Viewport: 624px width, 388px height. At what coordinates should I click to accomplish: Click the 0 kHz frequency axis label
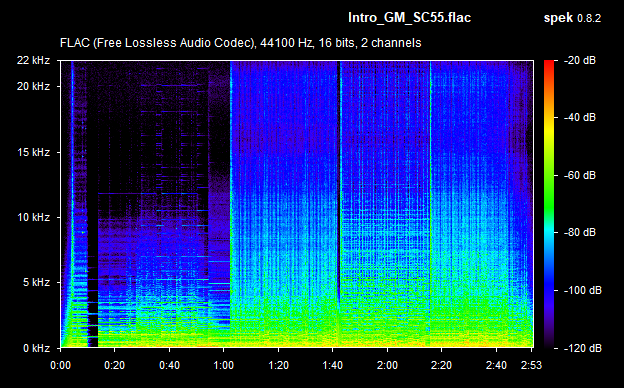(36, 348)
